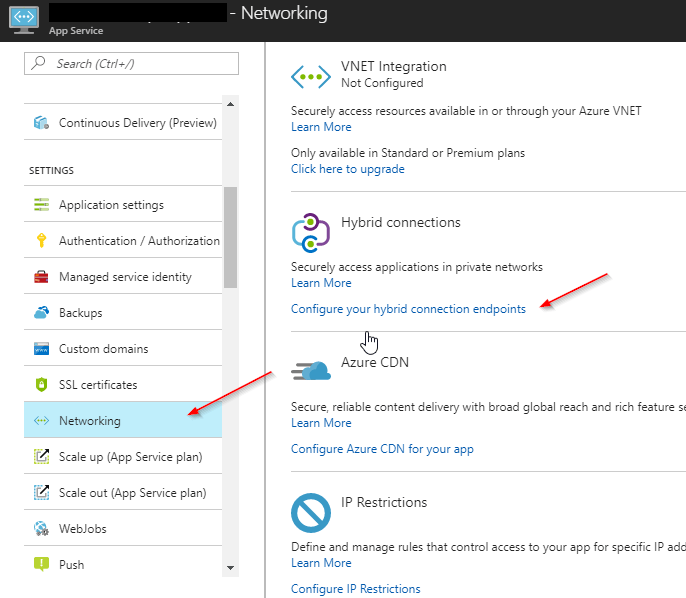Click the Azure CDN heading
The width and height of the screenshot is (686, 598).
pyautogui.click(x=375, y=362)
